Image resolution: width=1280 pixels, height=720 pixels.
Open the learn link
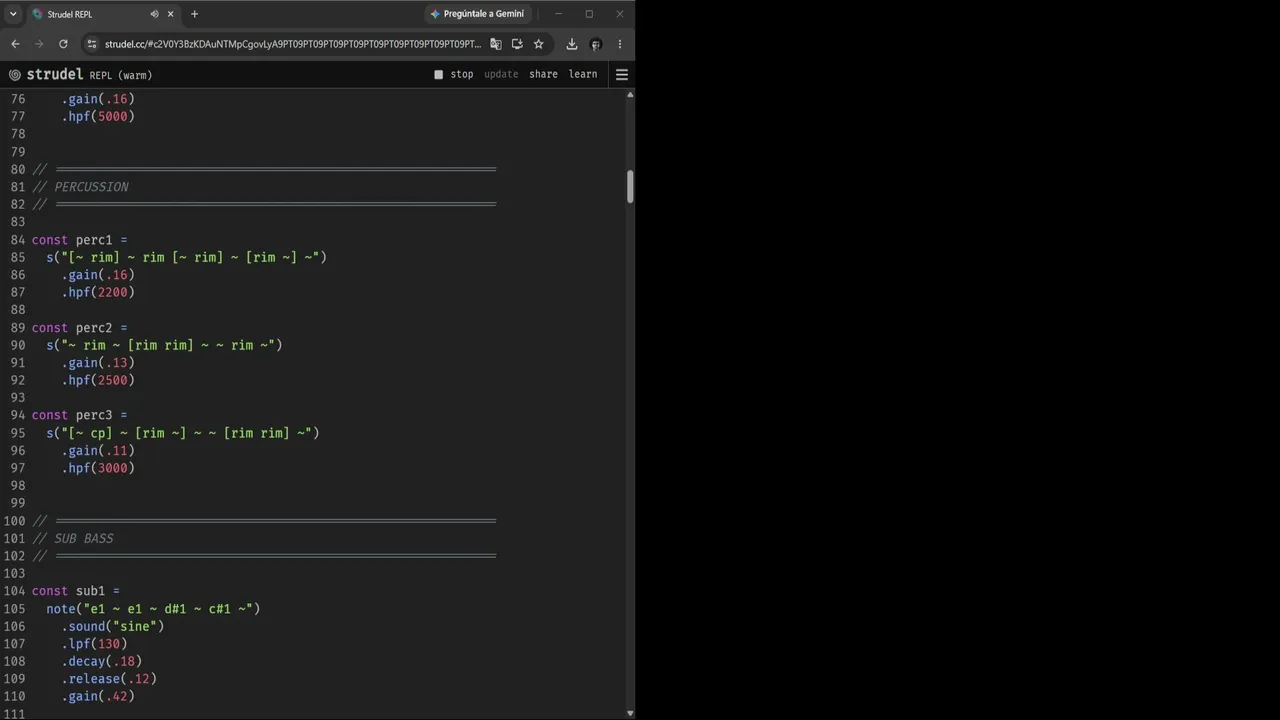583,75
